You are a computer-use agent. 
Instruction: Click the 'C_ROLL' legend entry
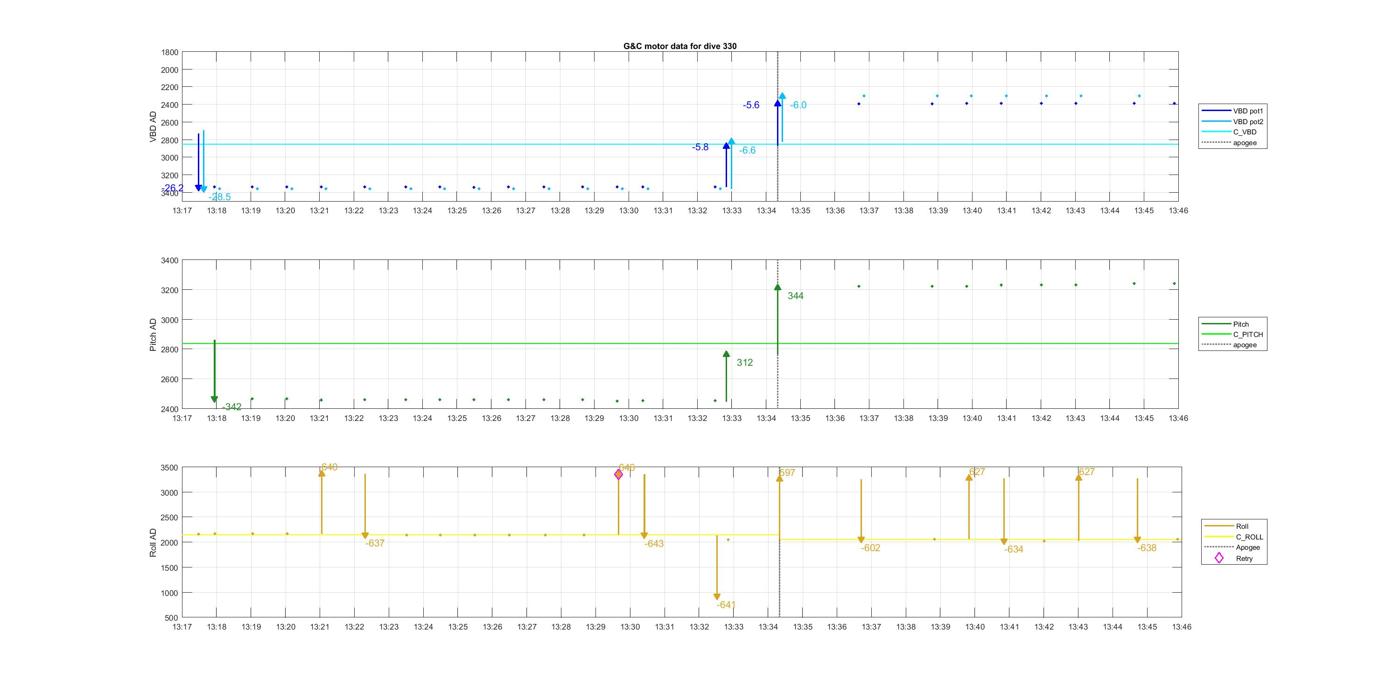click(1250, 537)
